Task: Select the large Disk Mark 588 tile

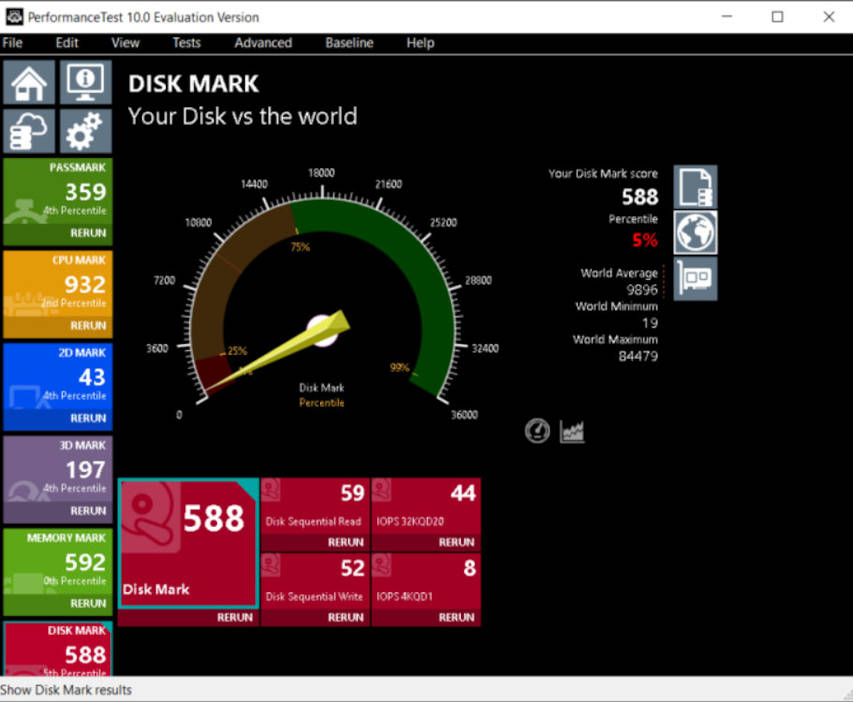Action: [188, 543]
